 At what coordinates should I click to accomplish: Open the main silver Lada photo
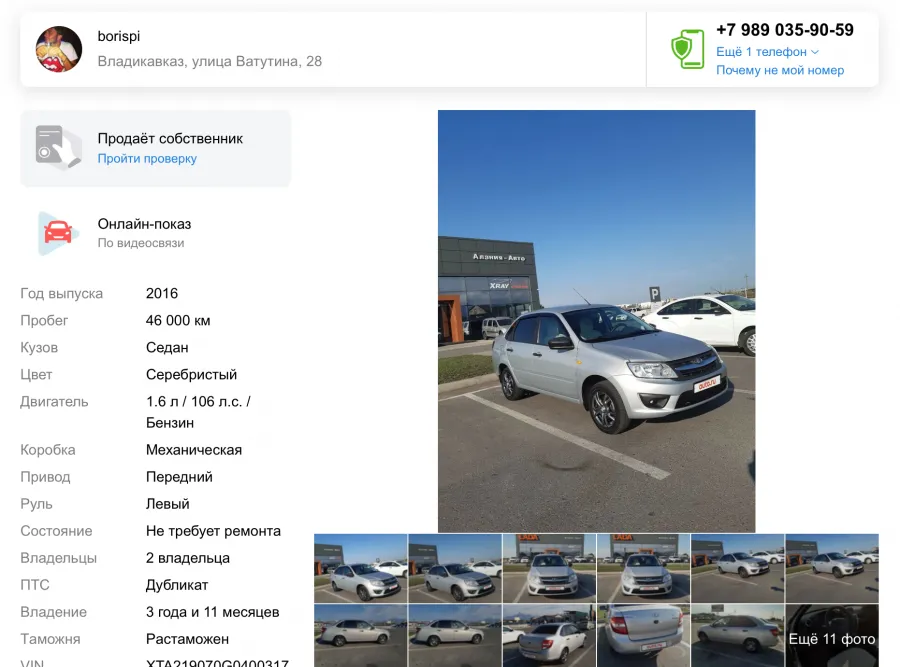[596, 321]
